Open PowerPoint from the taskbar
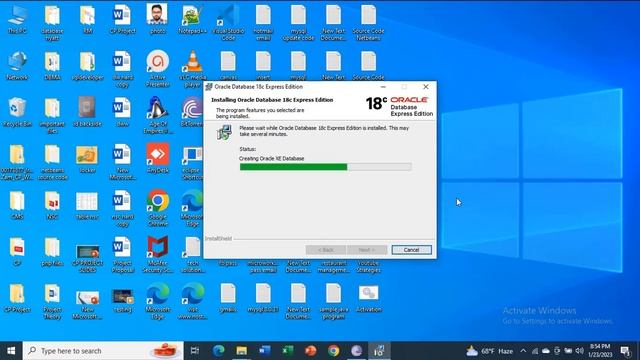This screenshot has height=360, width=640. click(x=311, y=351)
